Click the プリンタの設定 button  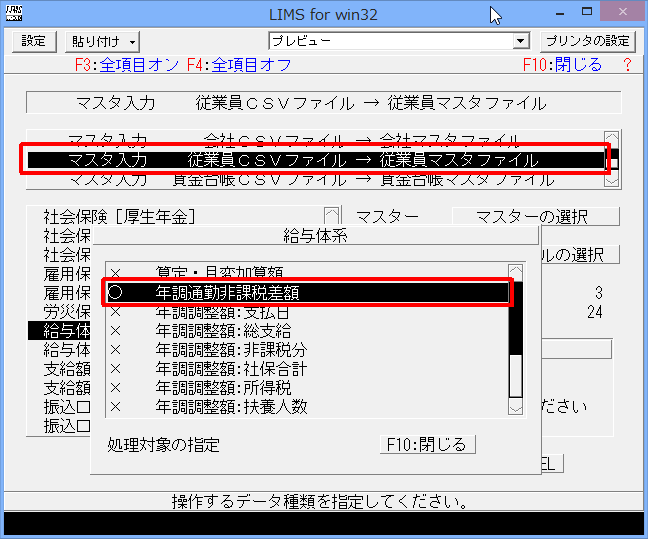click(587, 41)
